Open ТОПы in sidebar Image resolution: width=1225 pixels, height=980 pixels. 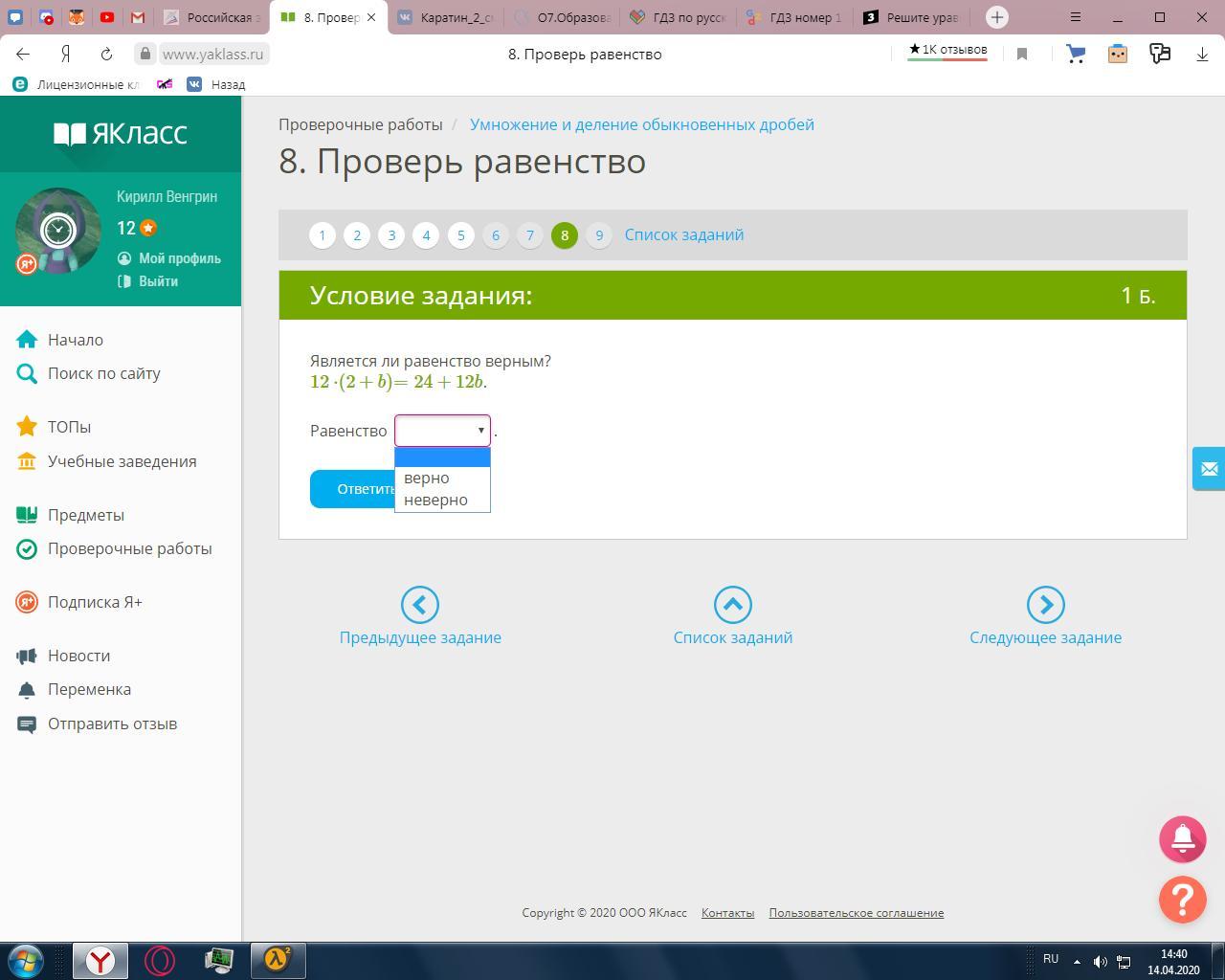70,427
